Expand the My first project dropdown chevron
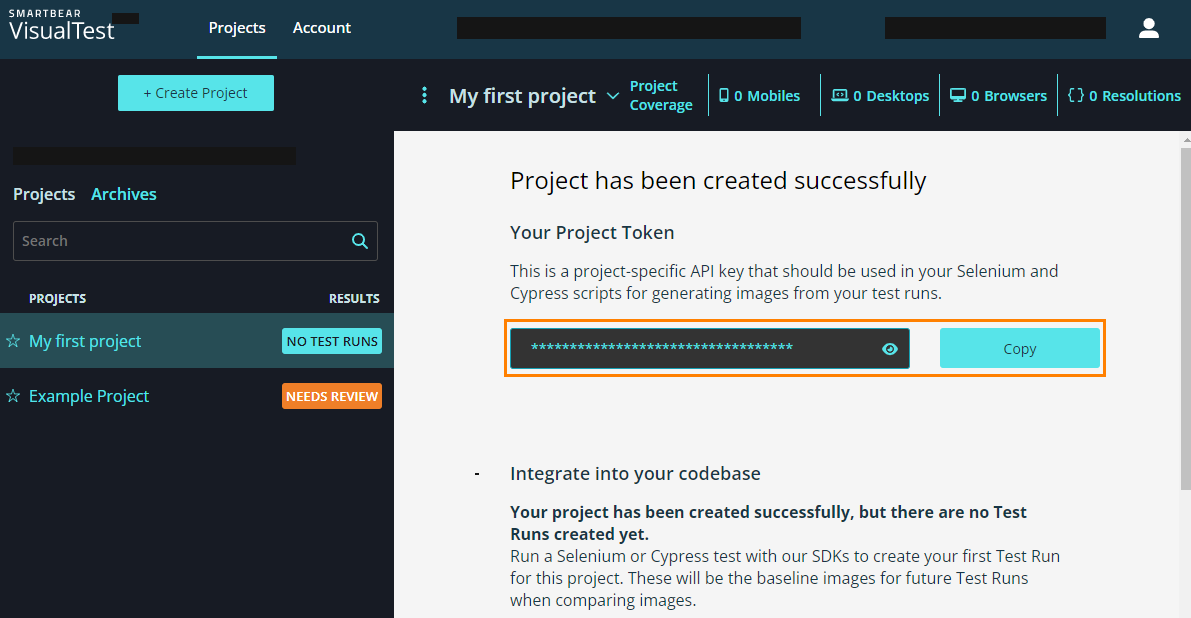 (x=614, y=96)
